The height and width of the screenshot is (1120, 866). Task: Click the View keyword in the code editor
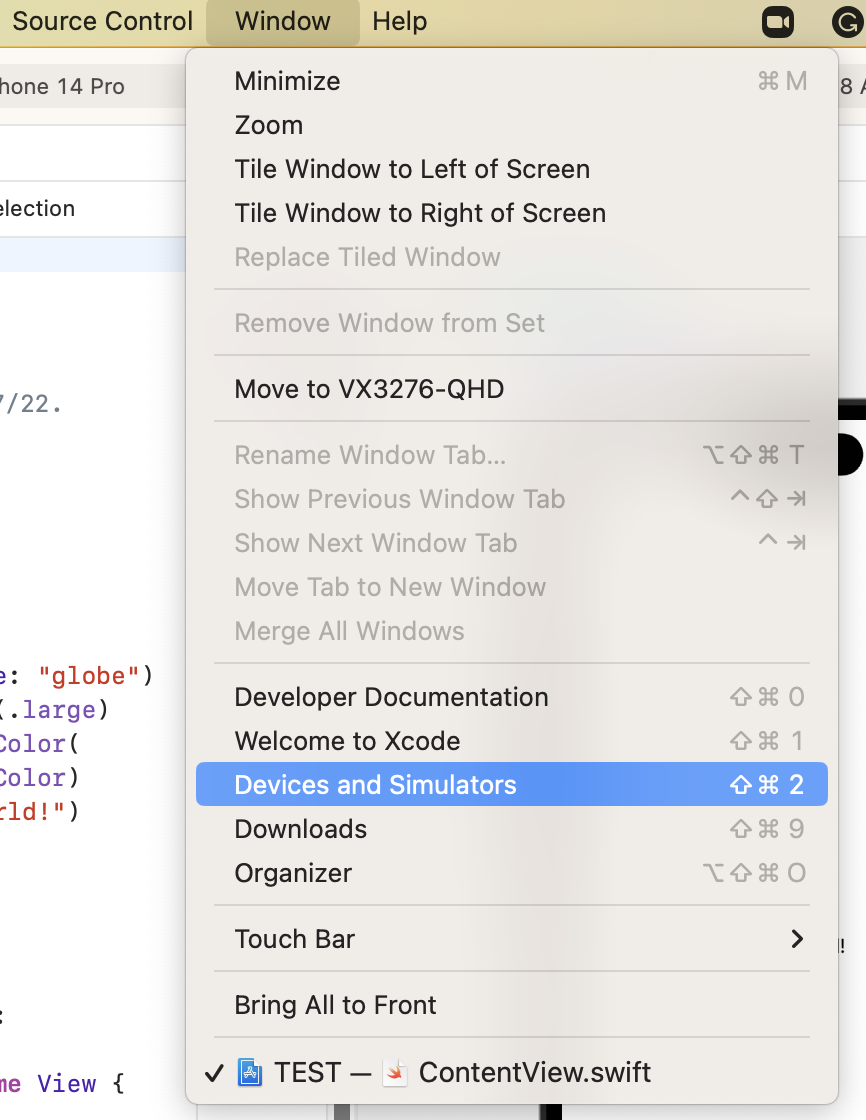66,1084
